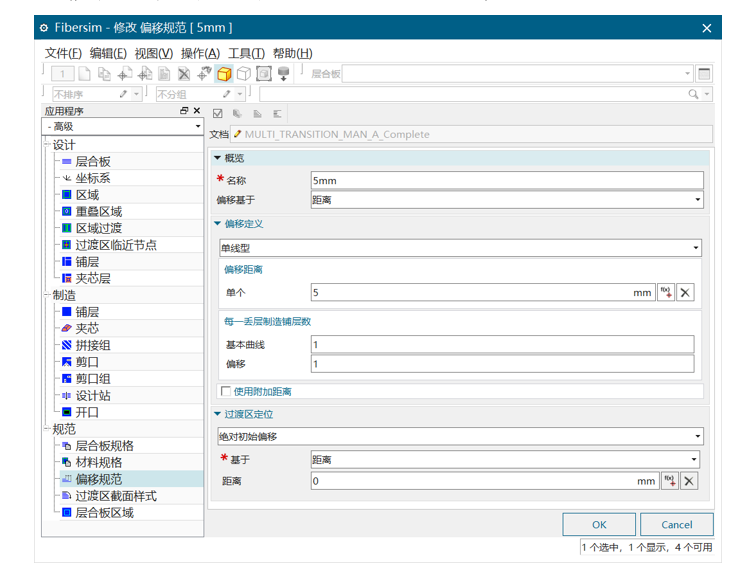Image resolution: width=736 pixels, height=571 pixels.
Task: Open 层合板 in the design tree
Action: pyautogui.click(x=93, y=161)
